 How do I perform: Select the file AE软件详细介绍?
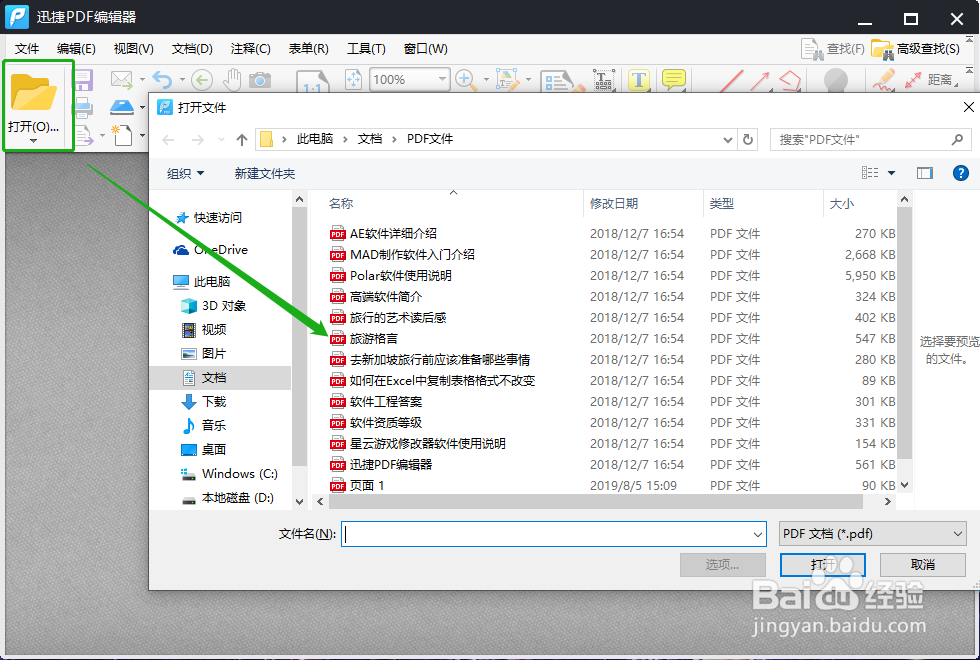click(393, 234)
